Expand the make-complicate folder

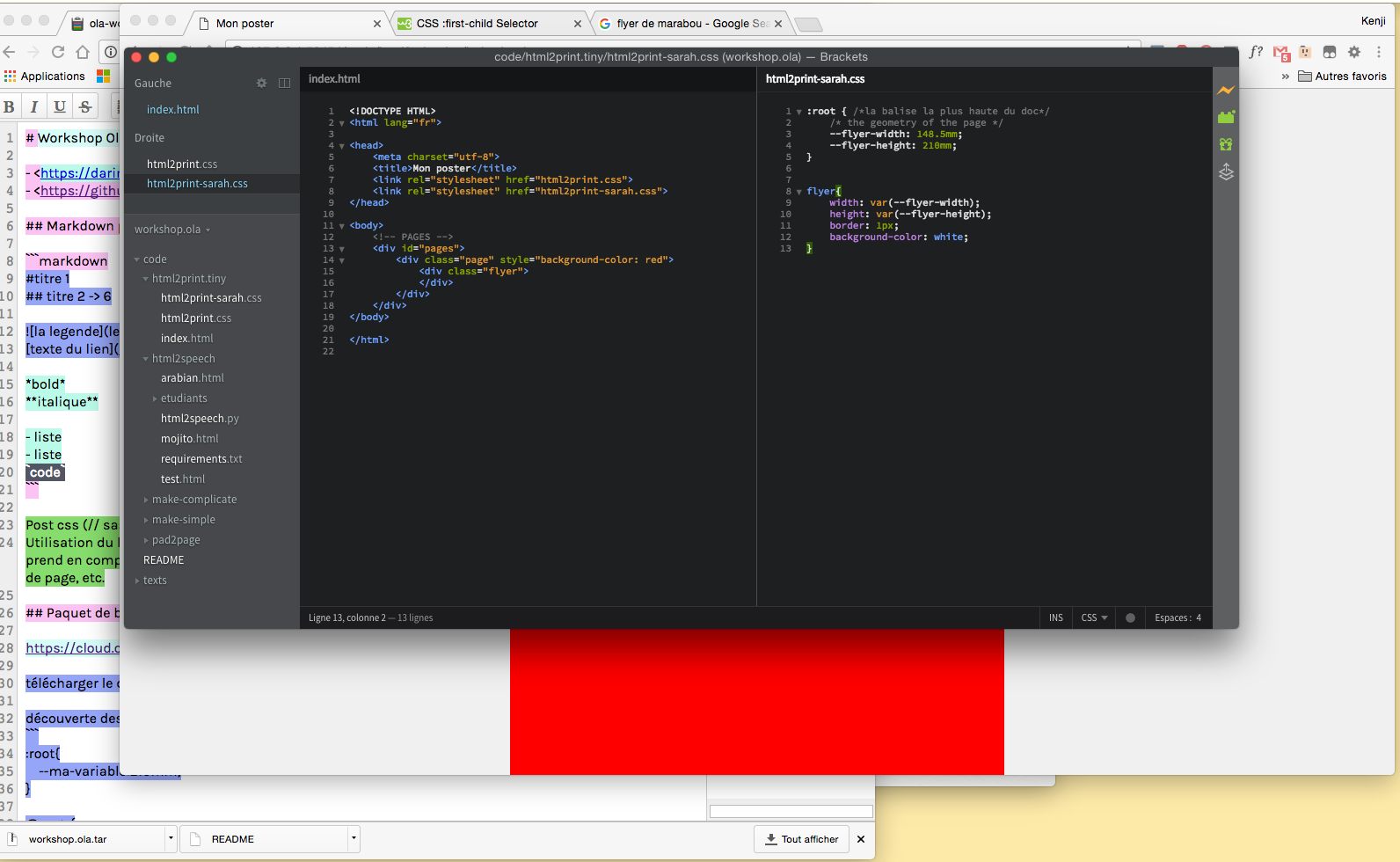[146, 500]
